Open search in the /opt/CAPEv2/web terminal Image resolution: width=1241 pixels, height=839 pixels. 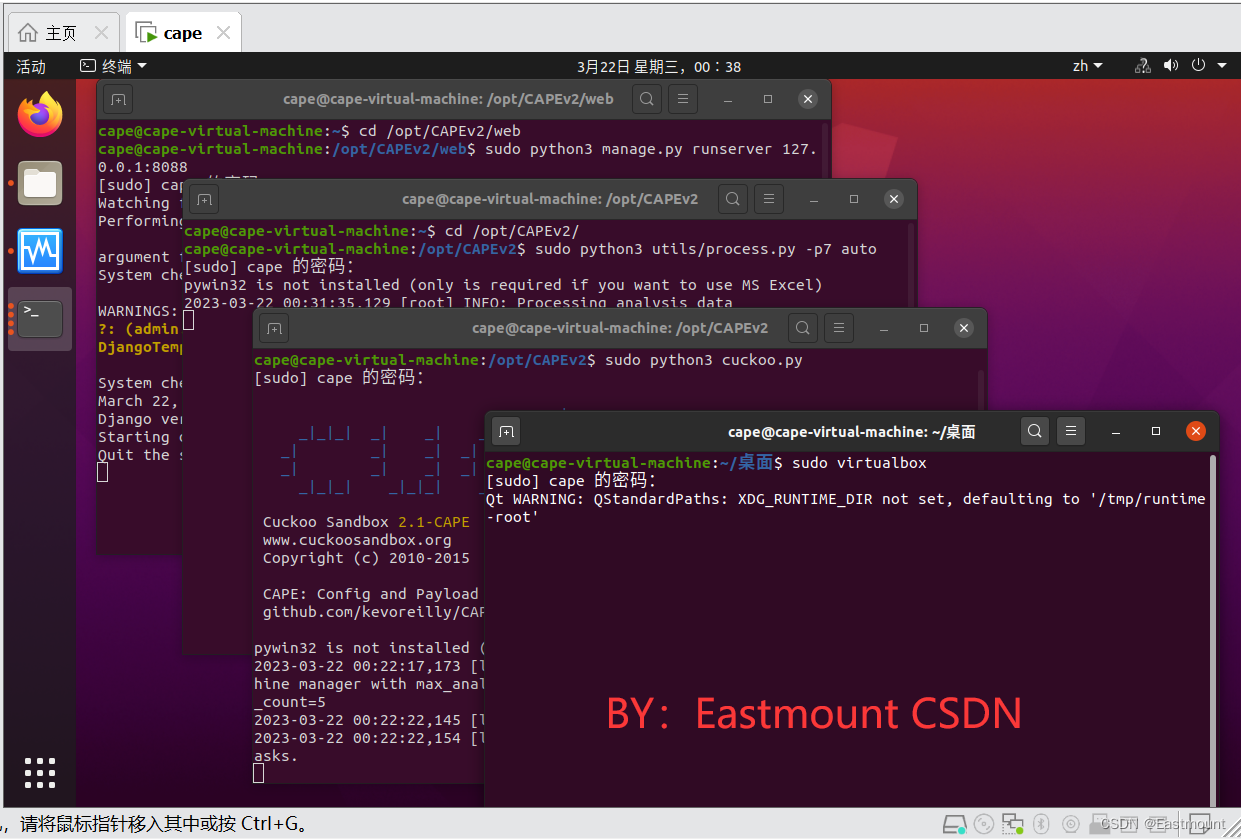[647, 99]
